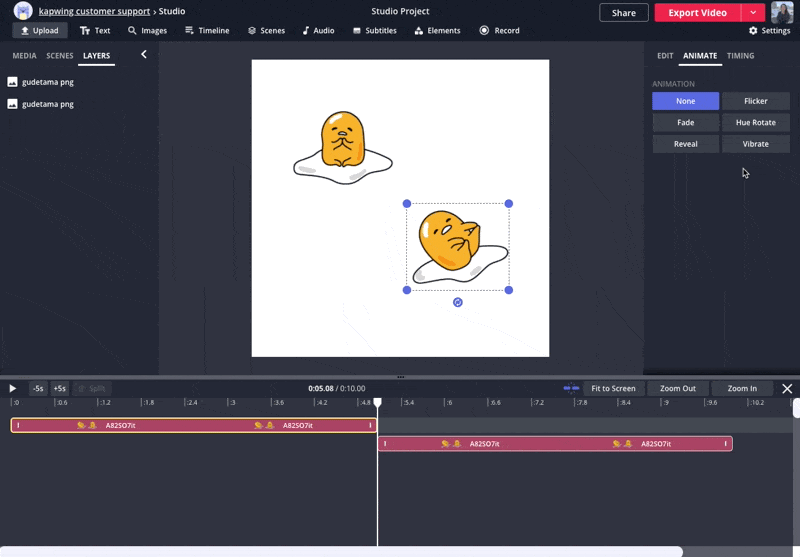This screenshot has width=800, height=557.
Task: Close the timeline panel with X
Action: click(x=787, y=388)
